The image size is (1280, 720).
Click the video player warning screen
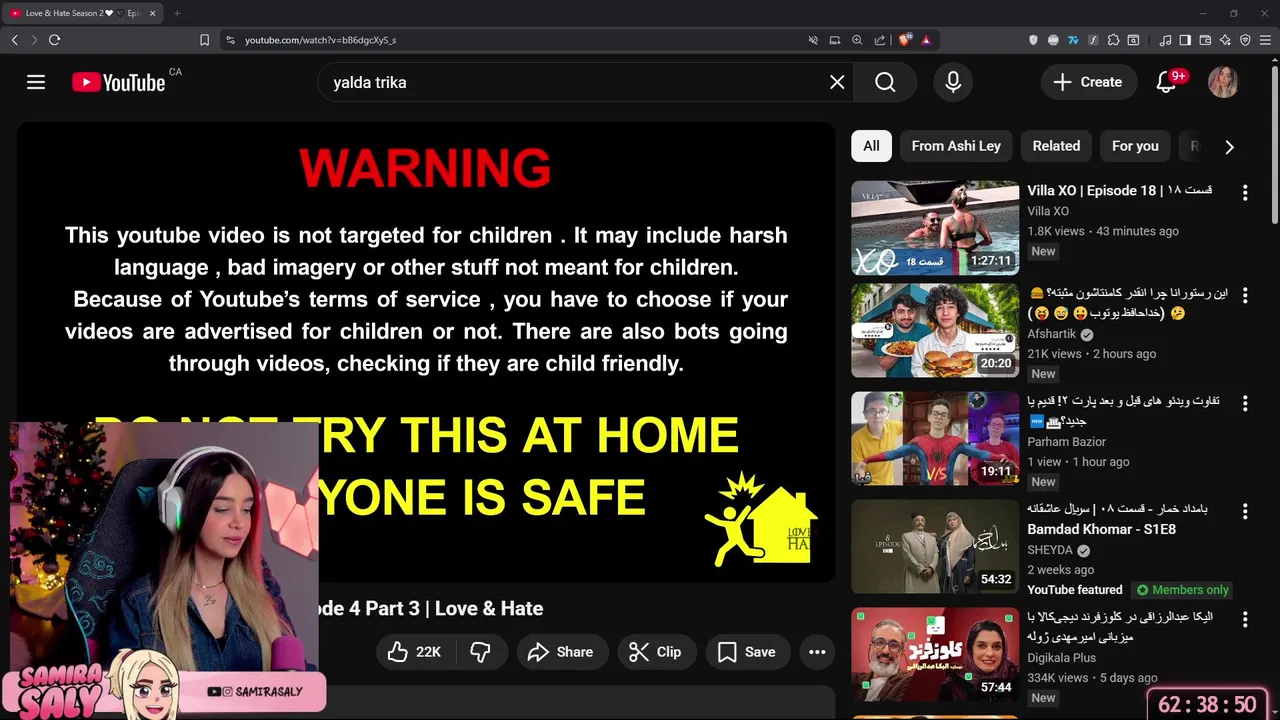click(426, 352)
